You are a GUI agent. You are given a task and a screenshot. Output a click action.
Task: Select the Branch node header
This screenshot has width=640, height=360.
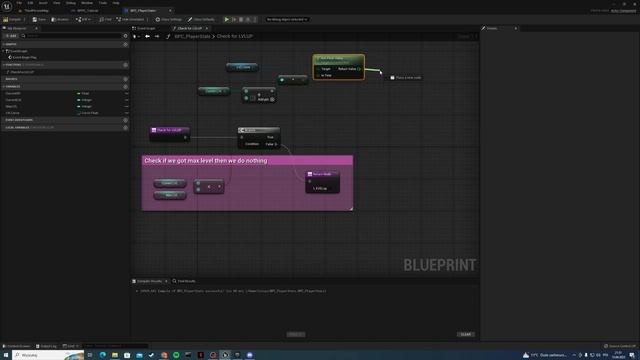tap(259, 130)
